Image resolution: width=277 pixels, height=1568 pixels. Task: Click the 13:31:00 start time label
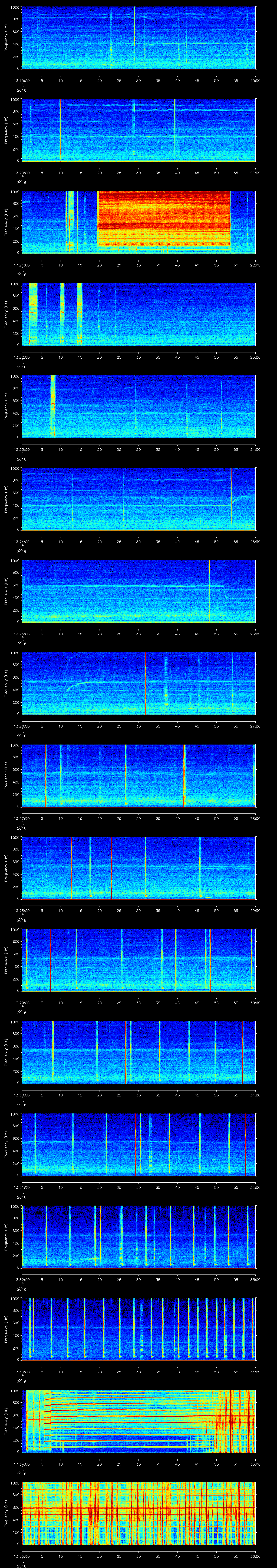[x=21, y=1187]
